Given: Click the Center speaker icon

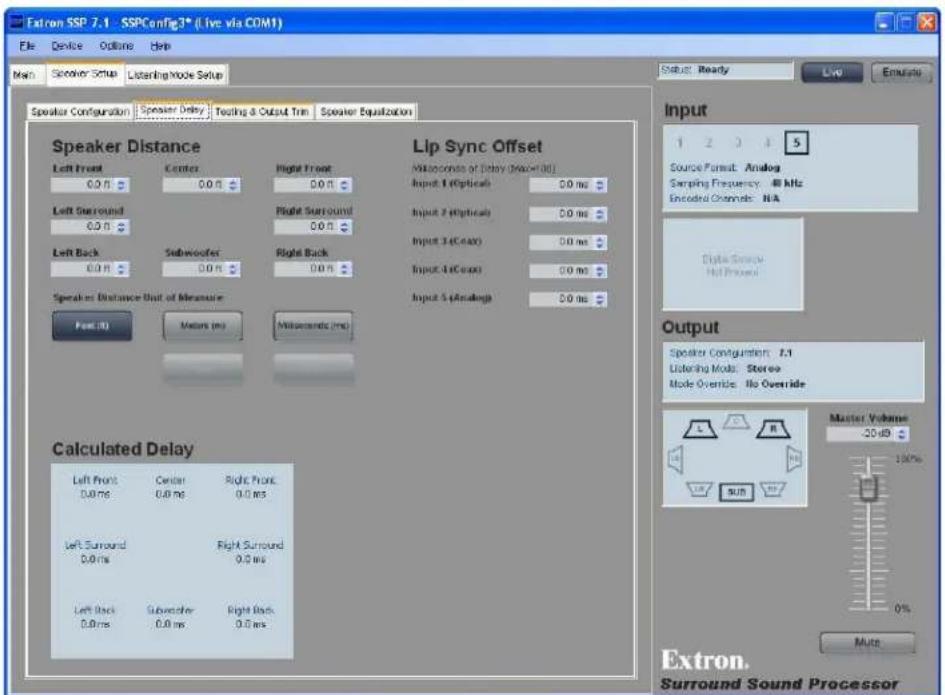Looking at the screenshot, I should tap(736, 421).
